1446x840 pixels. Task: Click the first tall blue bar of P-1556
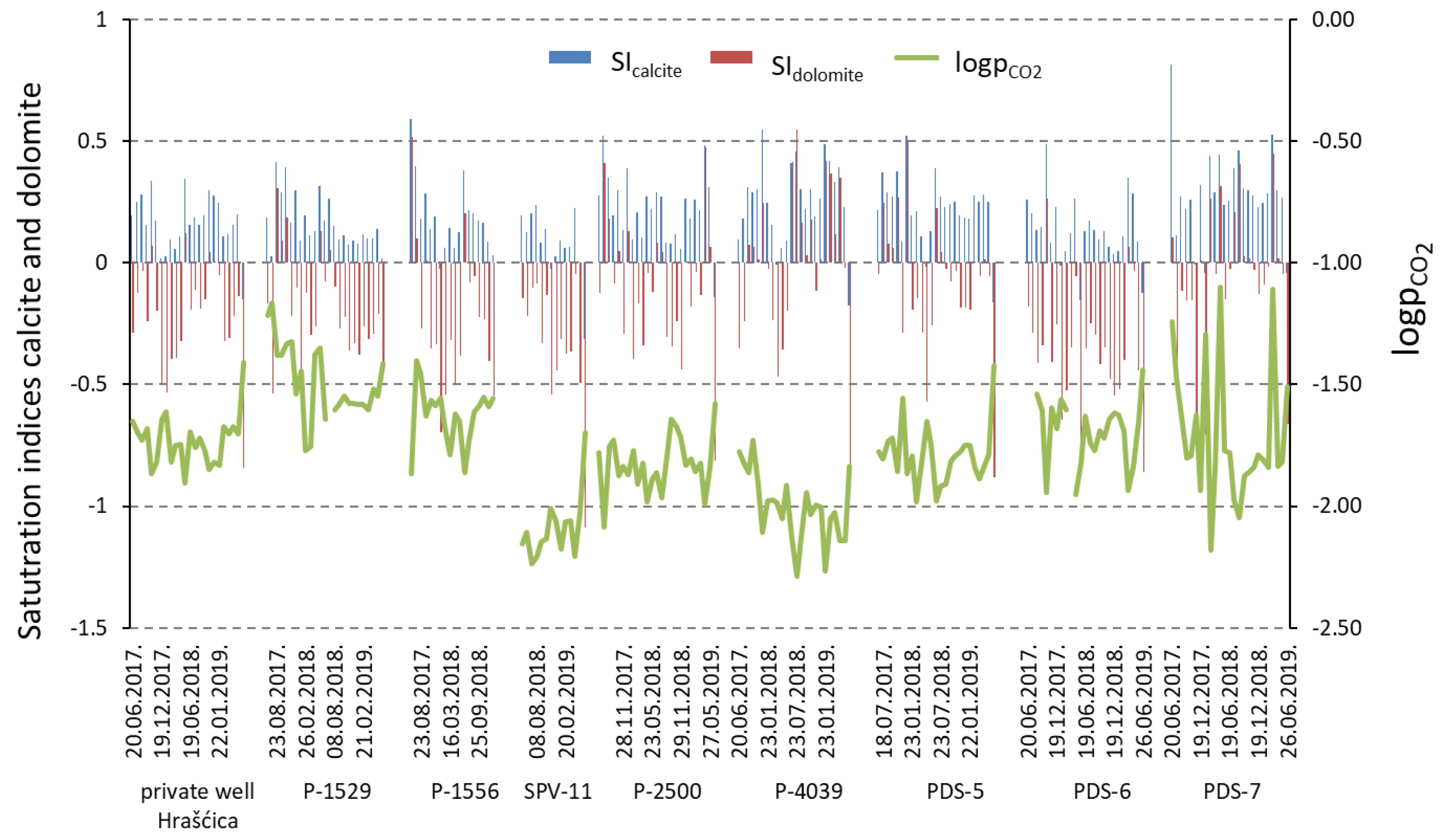tap(410, 190)
